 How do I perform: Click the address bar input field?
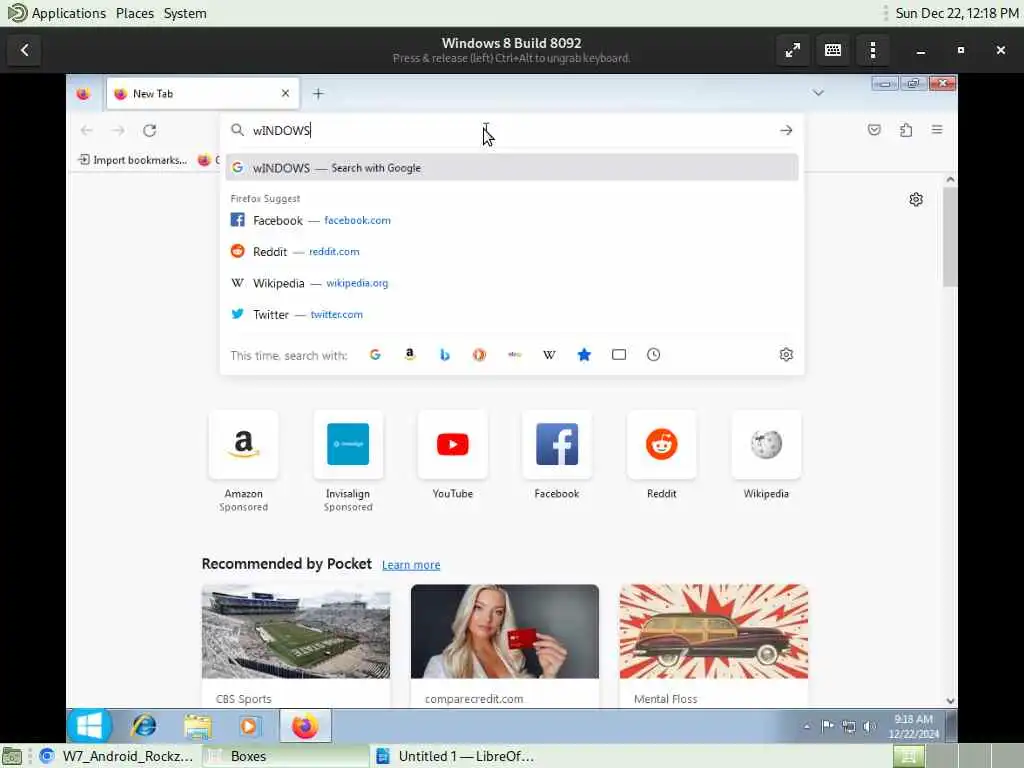[x=511, y=130]
